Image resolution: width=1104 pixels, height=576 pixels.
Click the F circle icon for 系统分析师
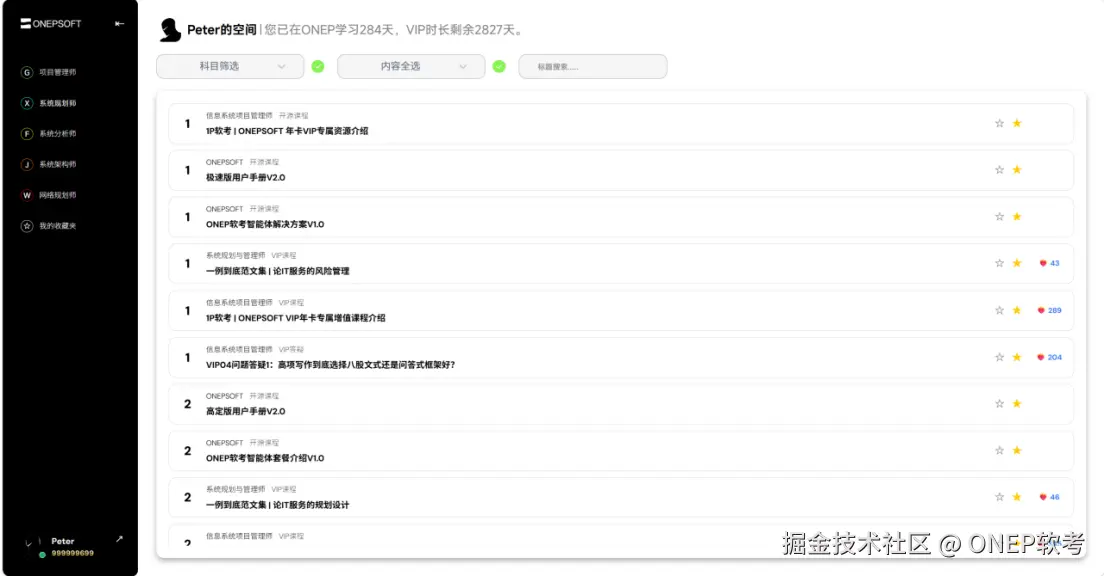point(27,133)
